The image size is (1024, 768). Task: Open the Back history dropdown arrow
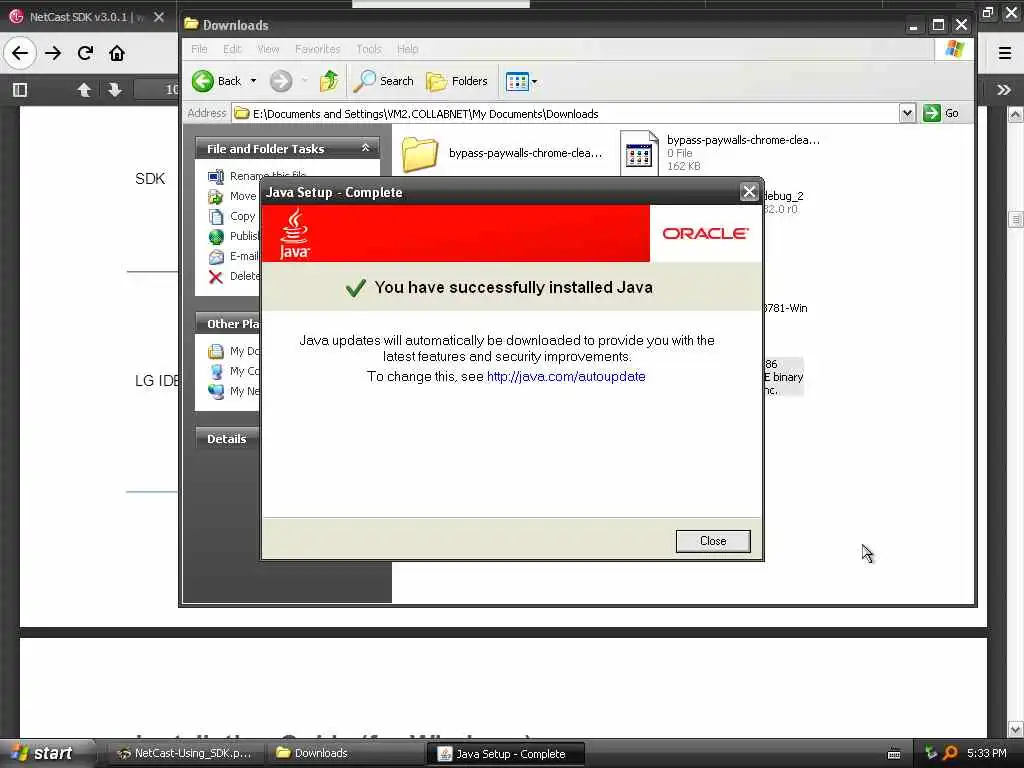click(253, 81)
